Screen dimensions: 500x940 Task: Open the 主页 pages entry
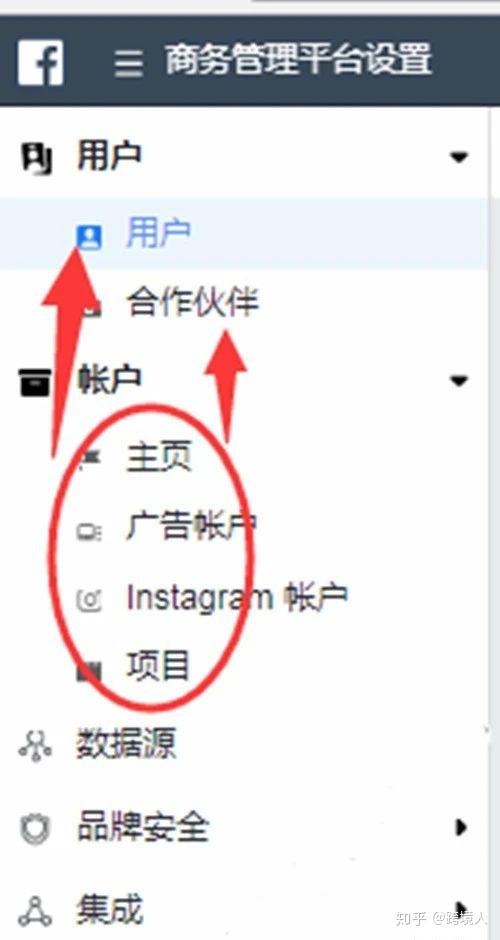tap(159, 459)
